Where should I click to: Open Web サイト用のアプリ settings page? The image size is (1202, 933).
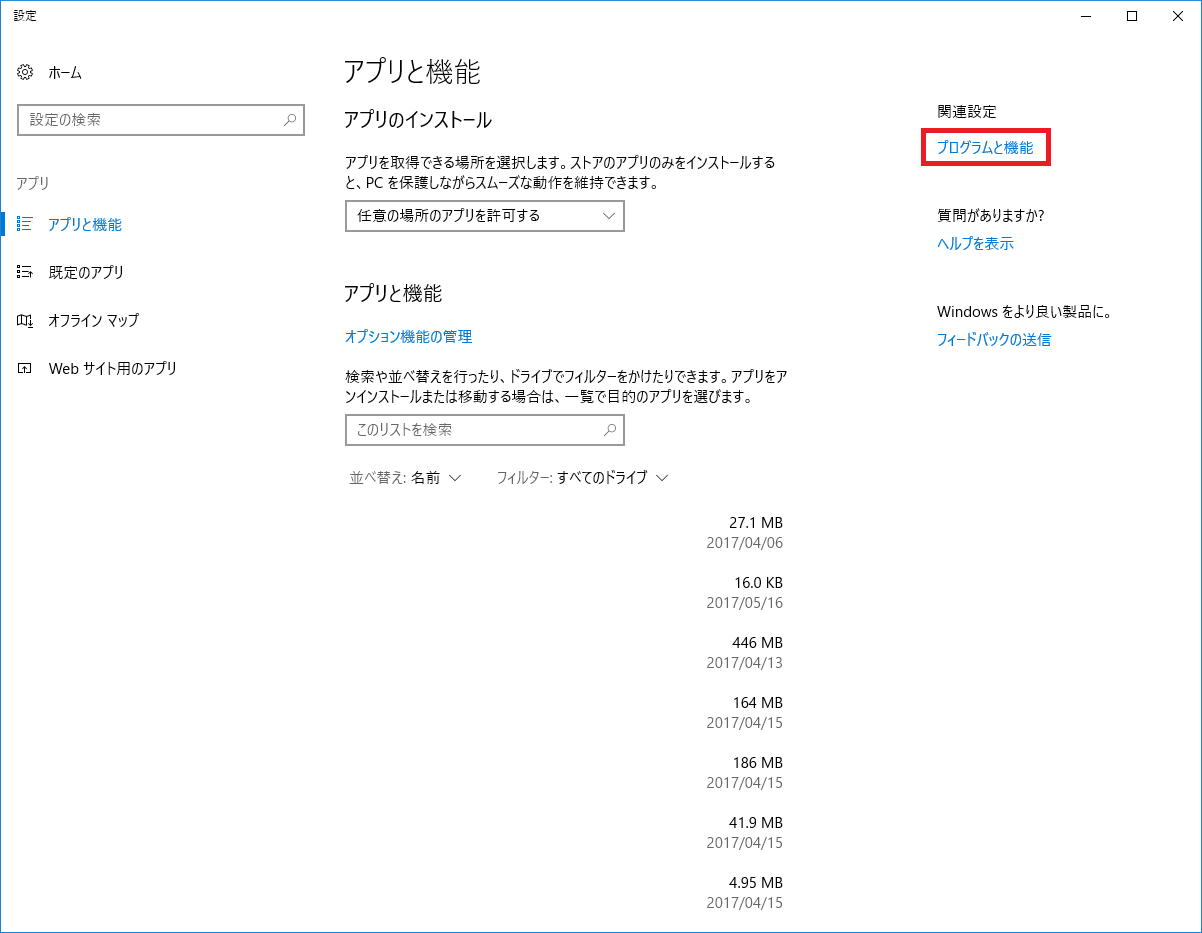(112, 368)
